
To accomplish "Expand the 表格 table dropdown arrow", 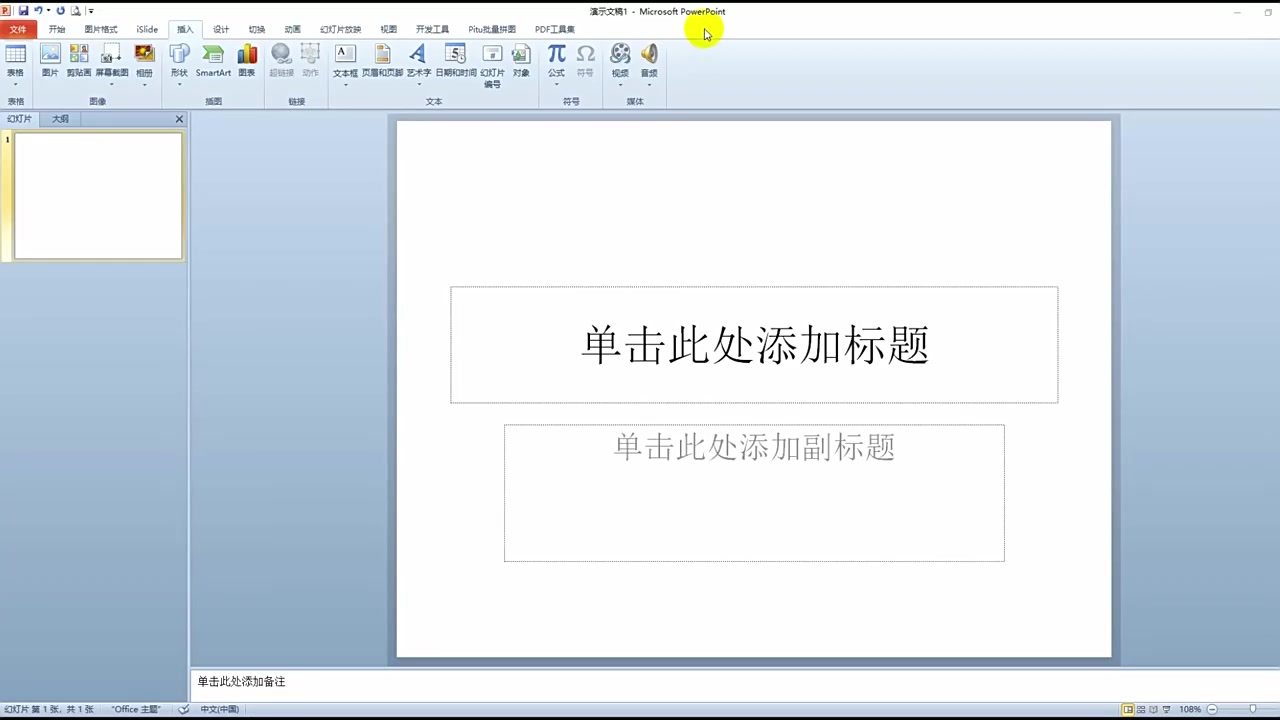I will pos(15,84).
